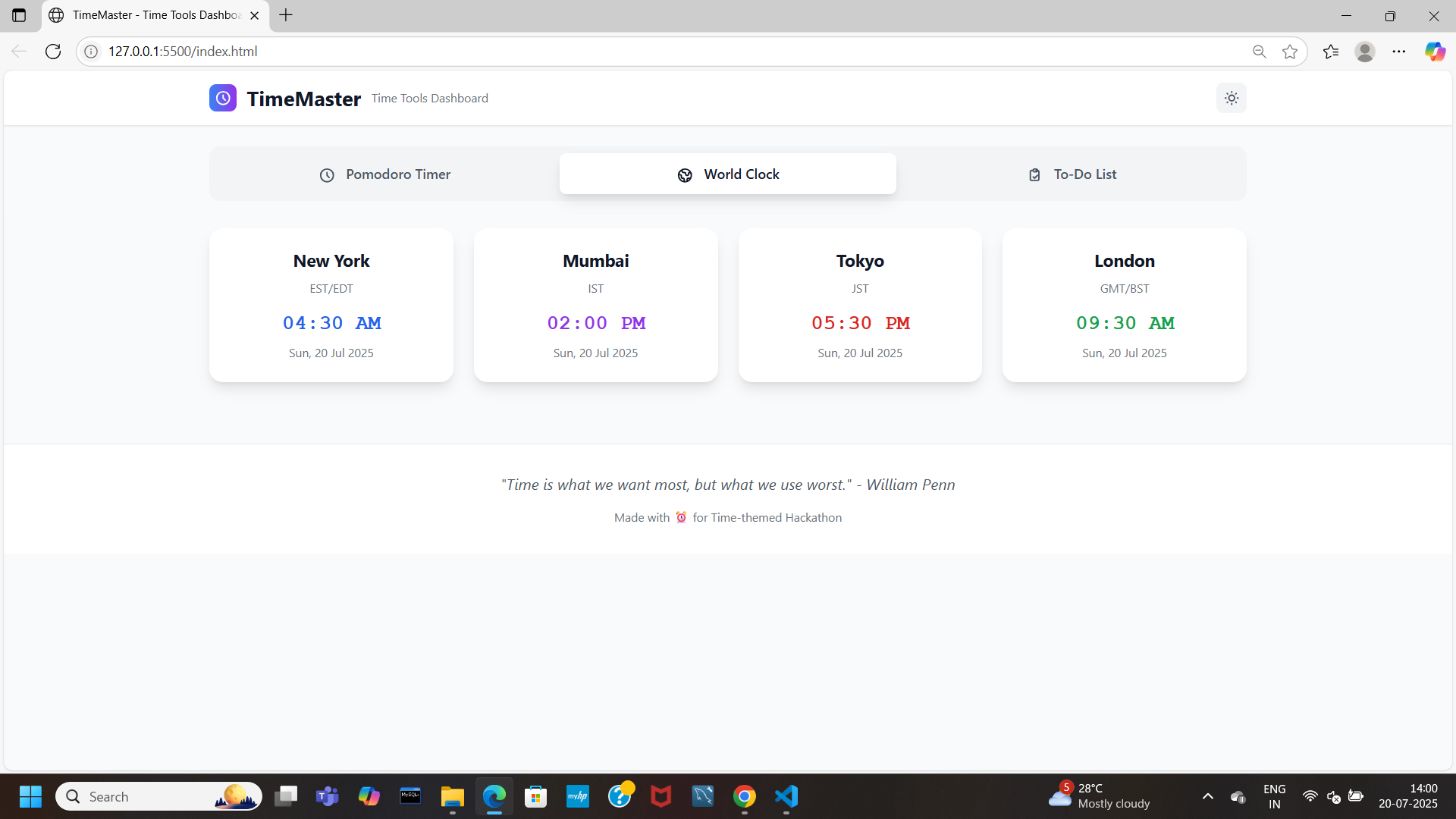Open Copilot from the browser toolbar
The image size is (1456, 819).
pyautogui.click(x=1436, y=51)
